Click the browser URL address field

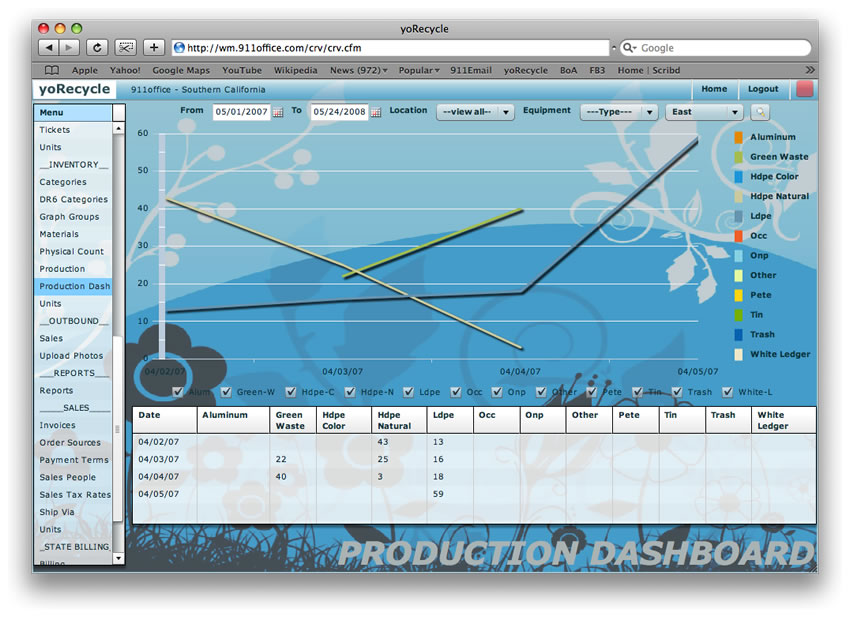tap(390, 48)
